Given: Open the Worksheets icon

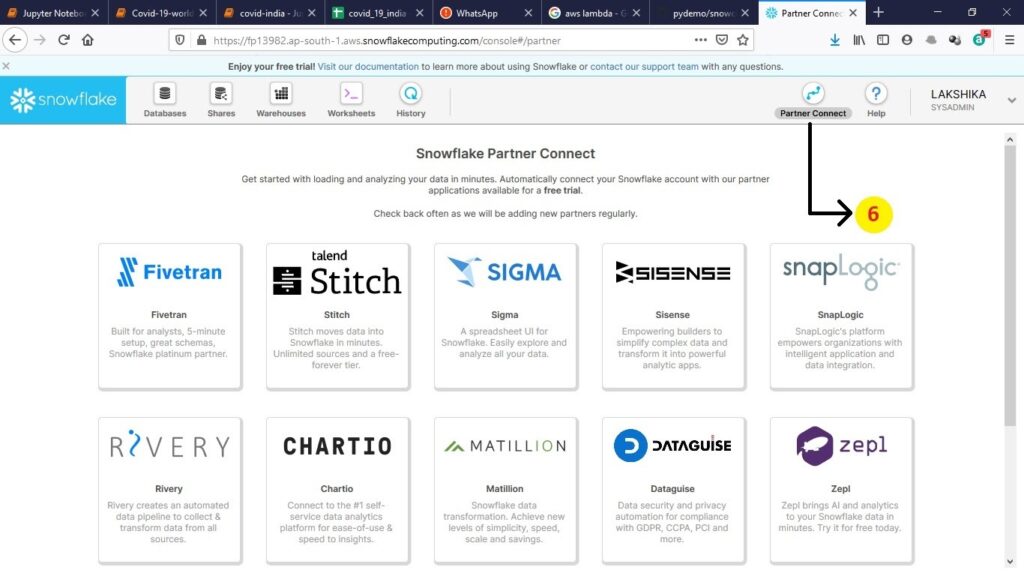Looking at the screenshot, I should click(351, 94).
